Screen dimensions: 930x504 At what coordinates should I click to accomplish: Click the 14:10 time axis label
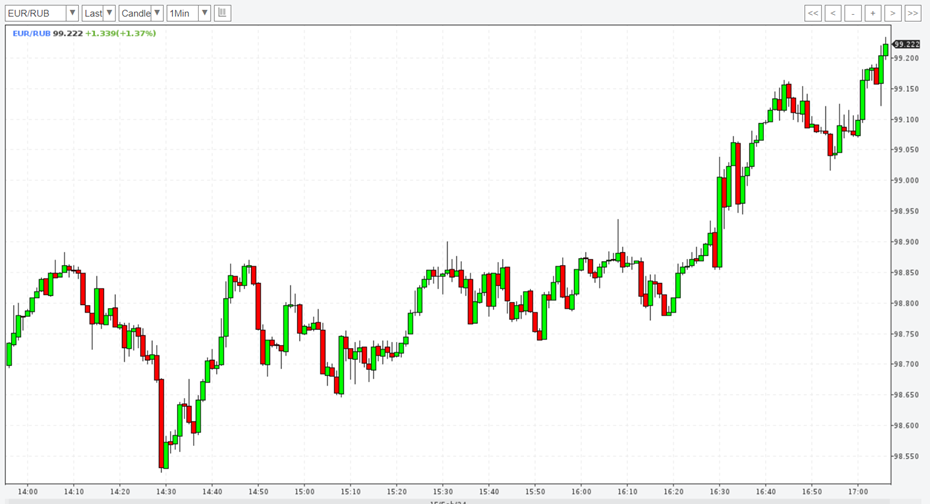pyautogui.click(x=74, y=492)
